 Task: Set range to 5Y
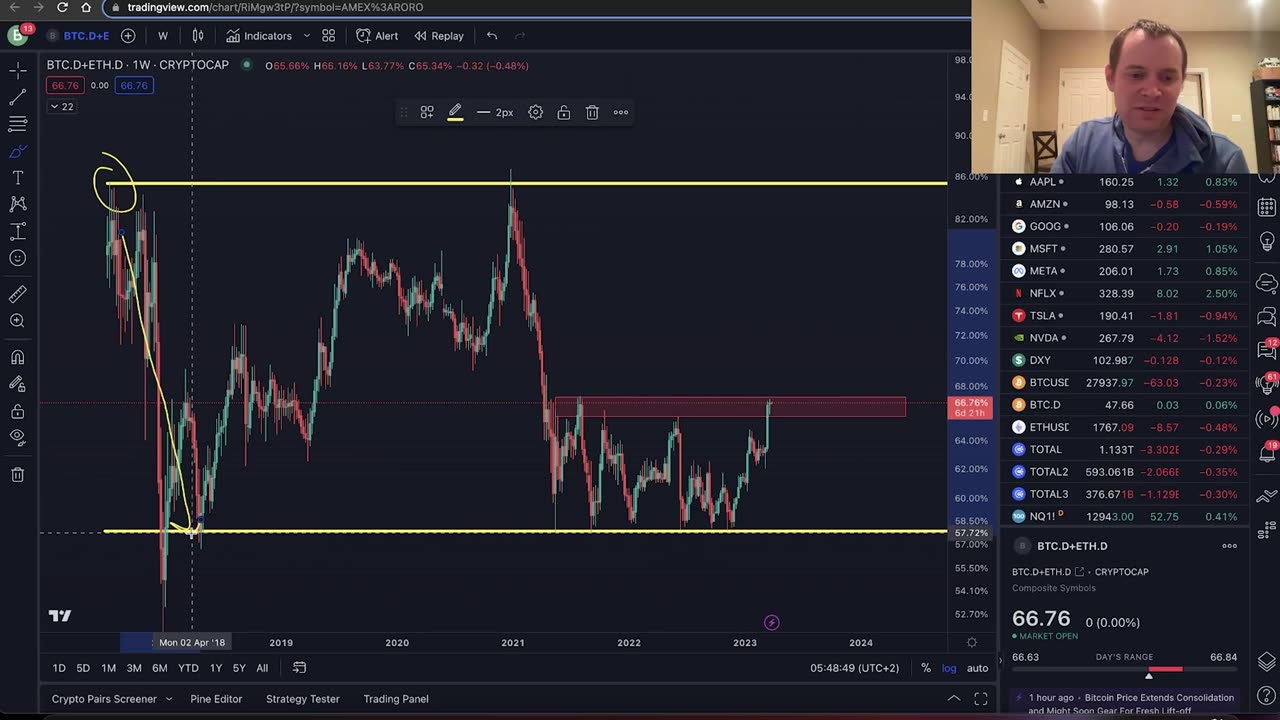pos(239,668)
